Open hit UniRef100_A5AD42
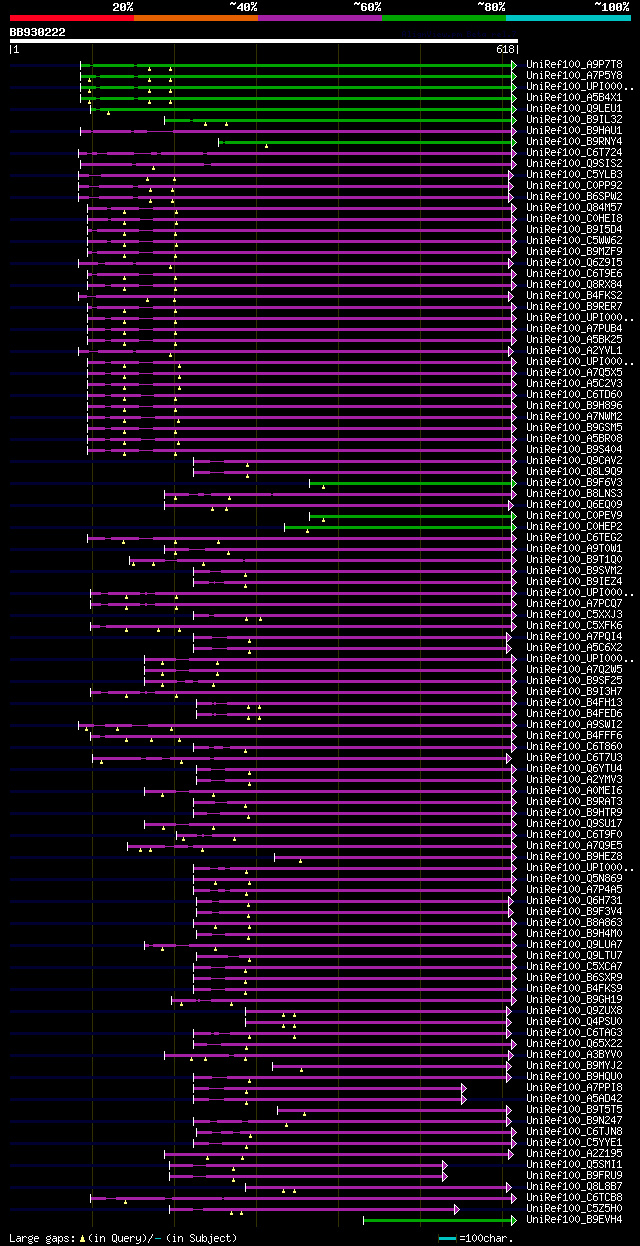The height and width of the screenshot is (1246, 640). click(x=574, y=1099)
